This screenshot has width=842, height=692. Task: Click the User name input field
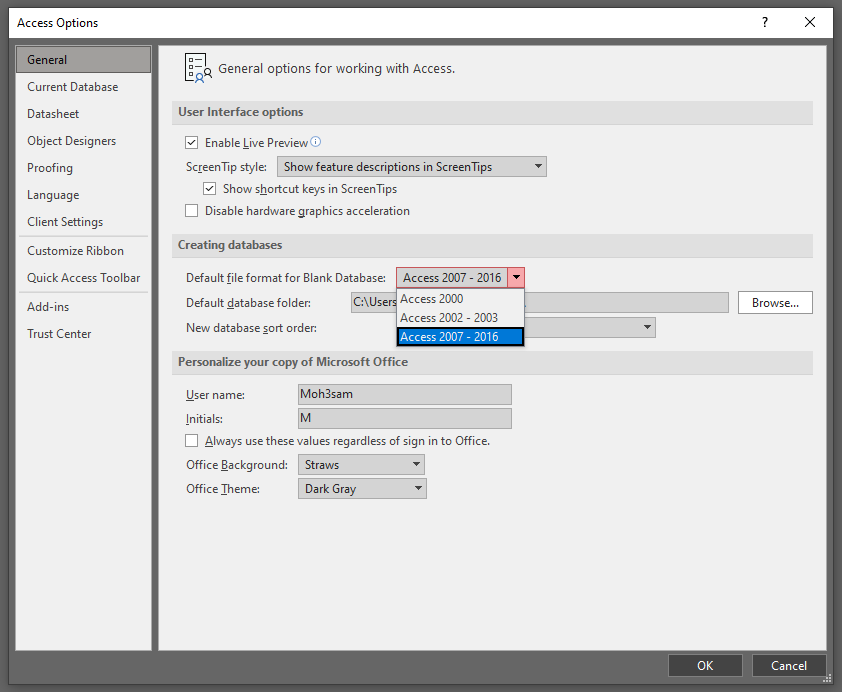coord(405,394)
